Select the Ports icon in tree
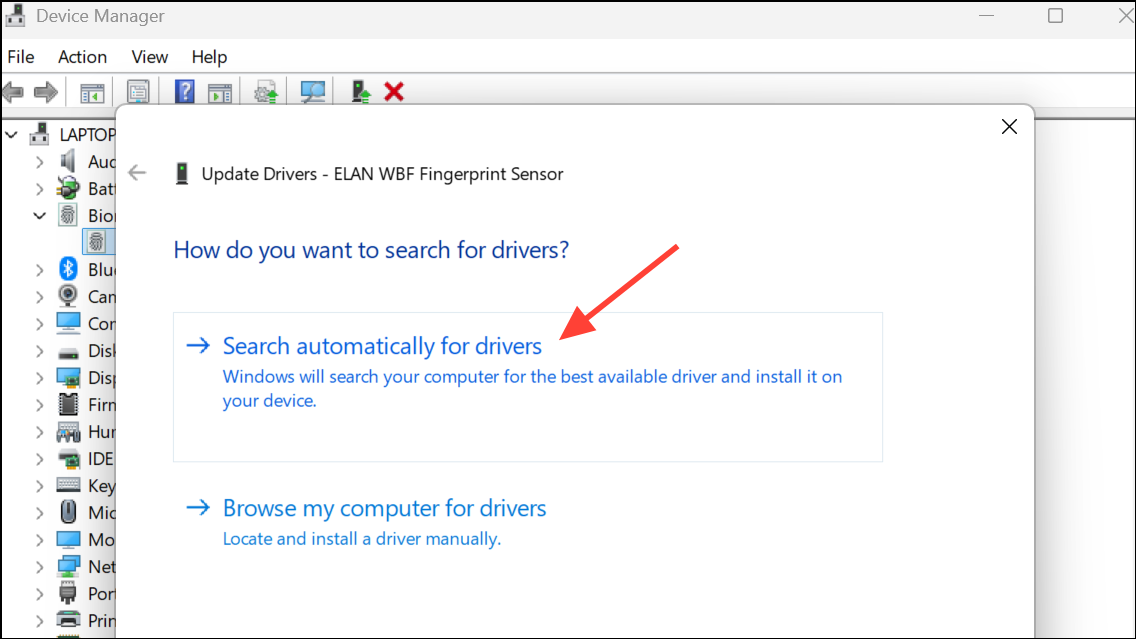This screenshot has width=1136, height=639. click(x=68, y=593)
